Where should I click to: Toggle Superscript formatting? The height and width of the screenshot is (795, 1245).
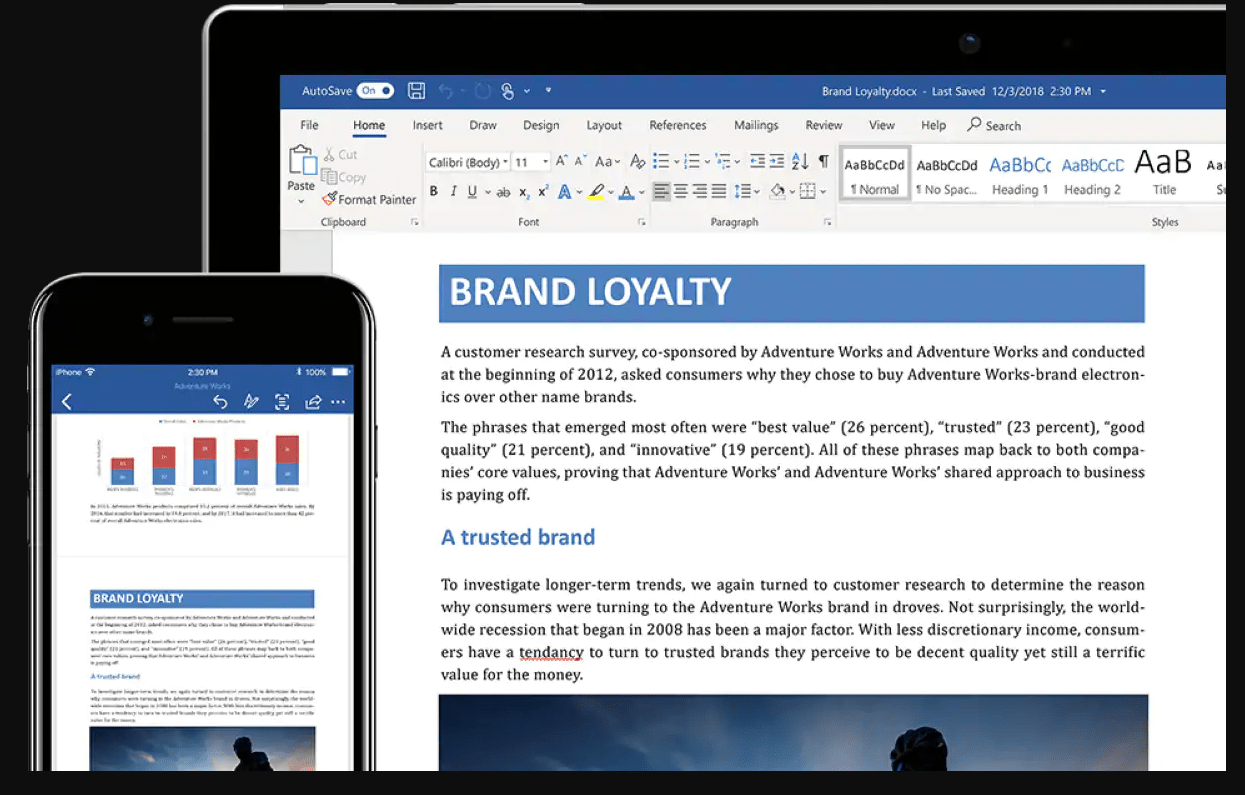(x=543, y=192)
